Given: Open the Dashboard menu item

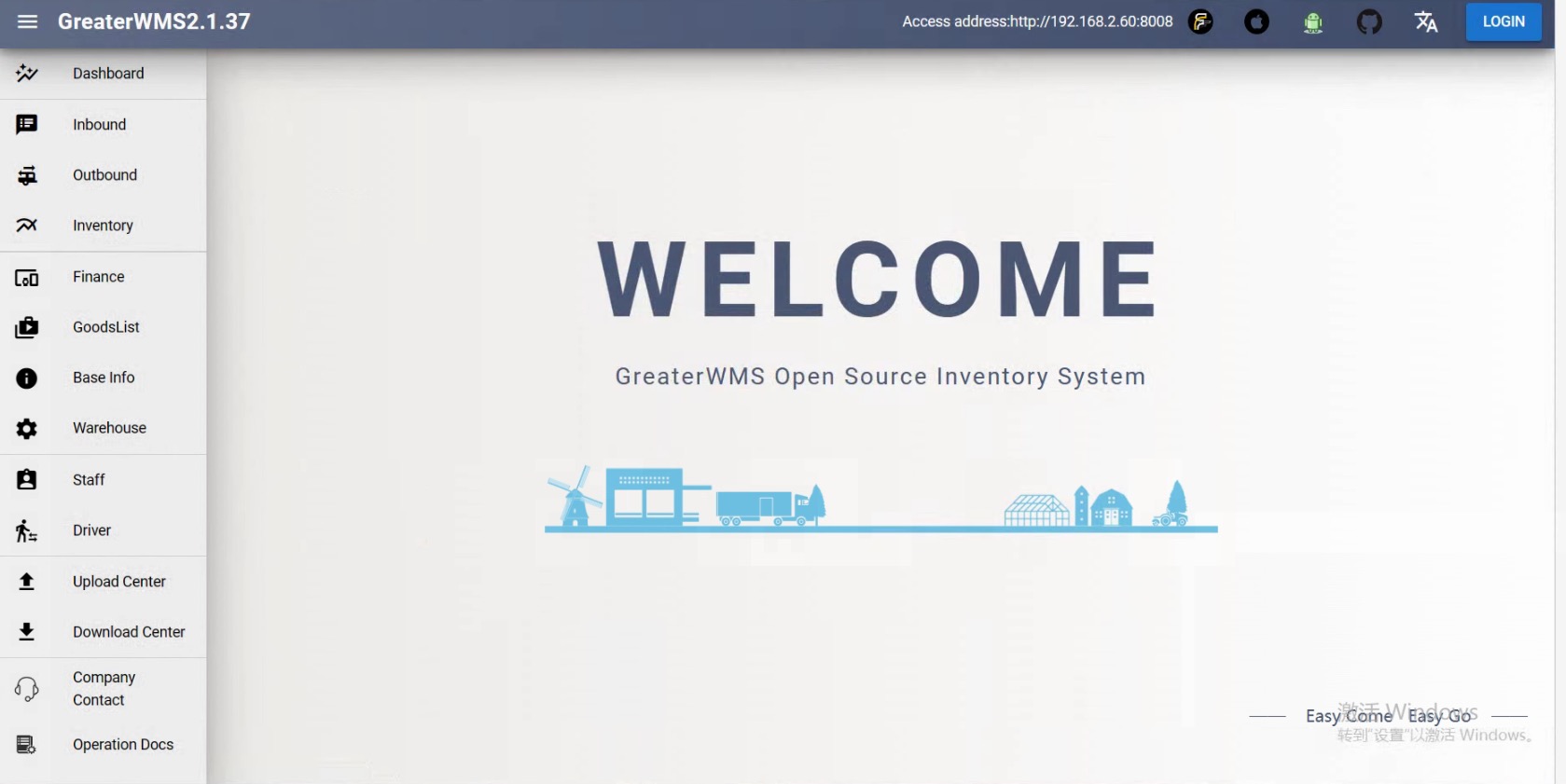Looking at the screenshot, I should tap(104, 74).
